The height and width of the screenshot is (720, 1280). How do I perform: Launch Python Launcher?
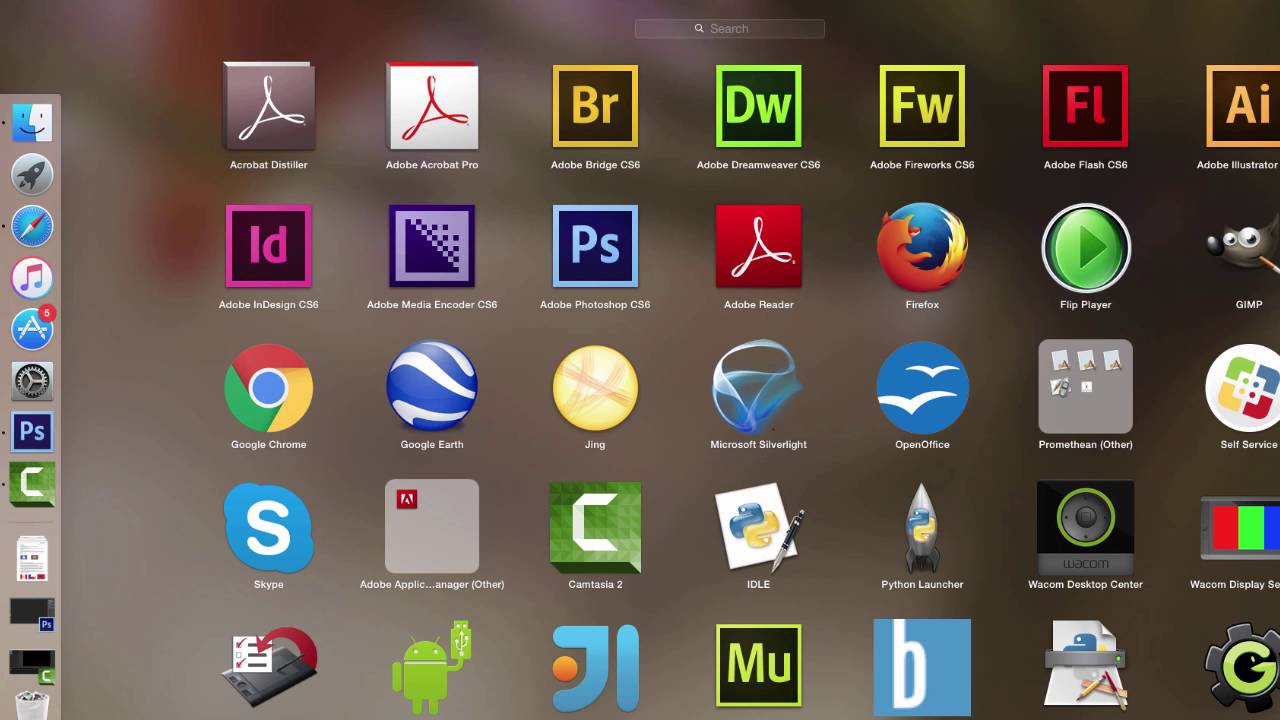(922, 528)
